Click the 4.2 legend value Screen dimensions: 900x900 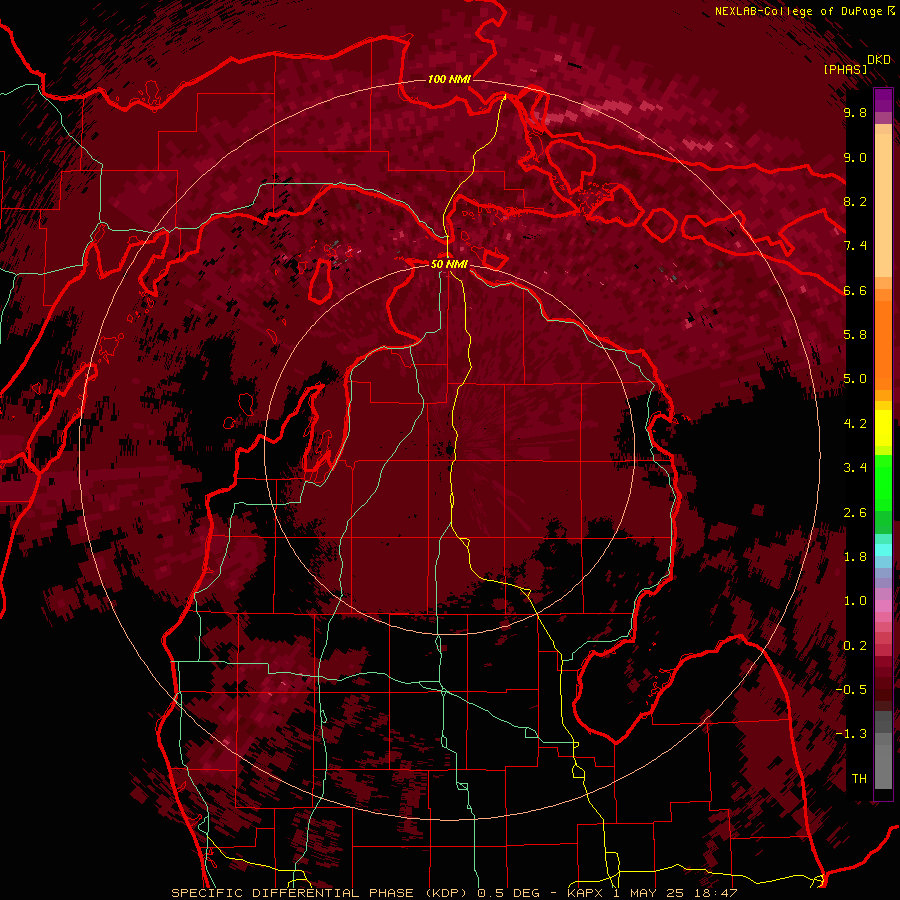coord(855,424)
